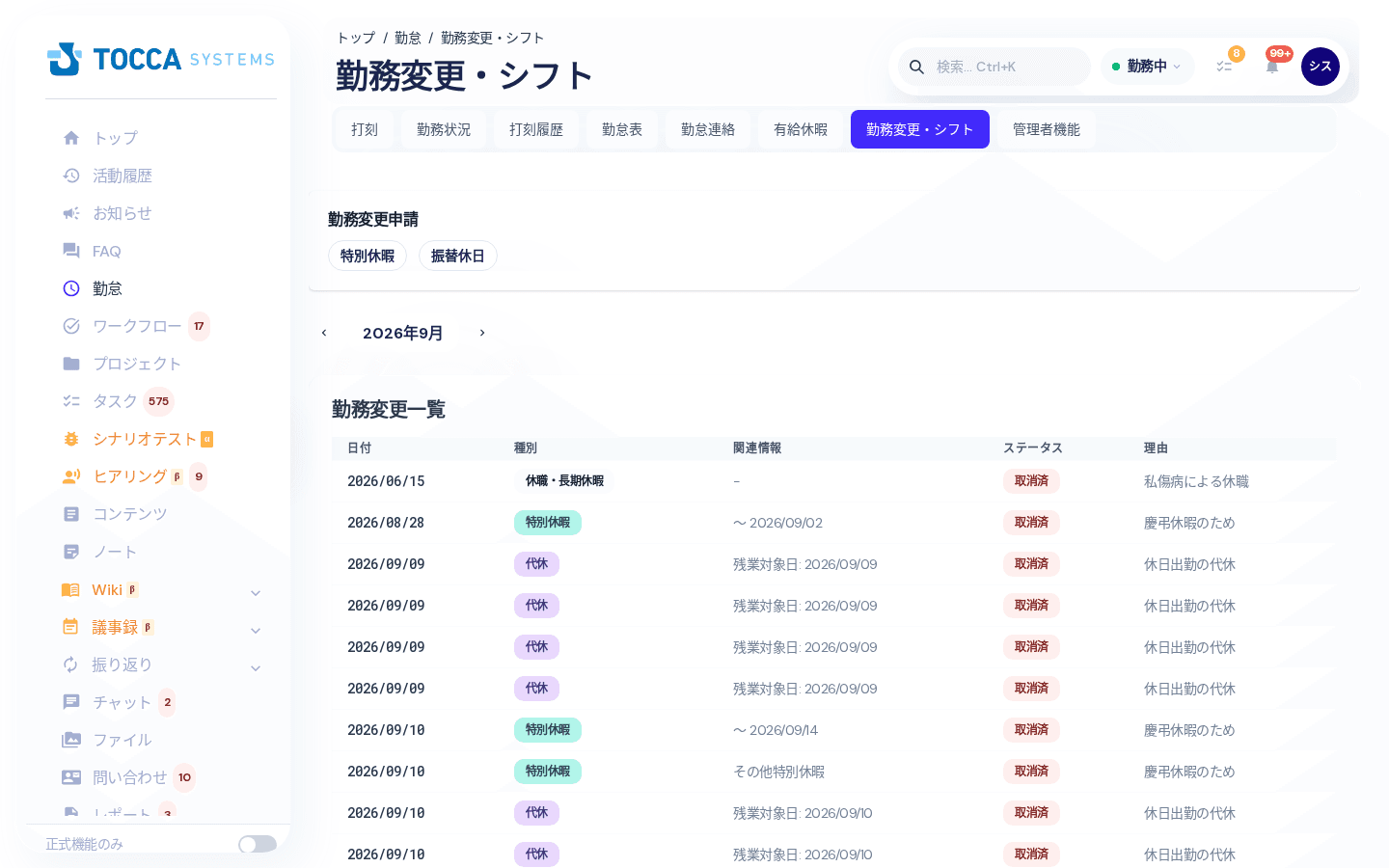Open タスク checklist icon in sidebar
This screenshot has width=1389, height=868.
tap(71, 401)
